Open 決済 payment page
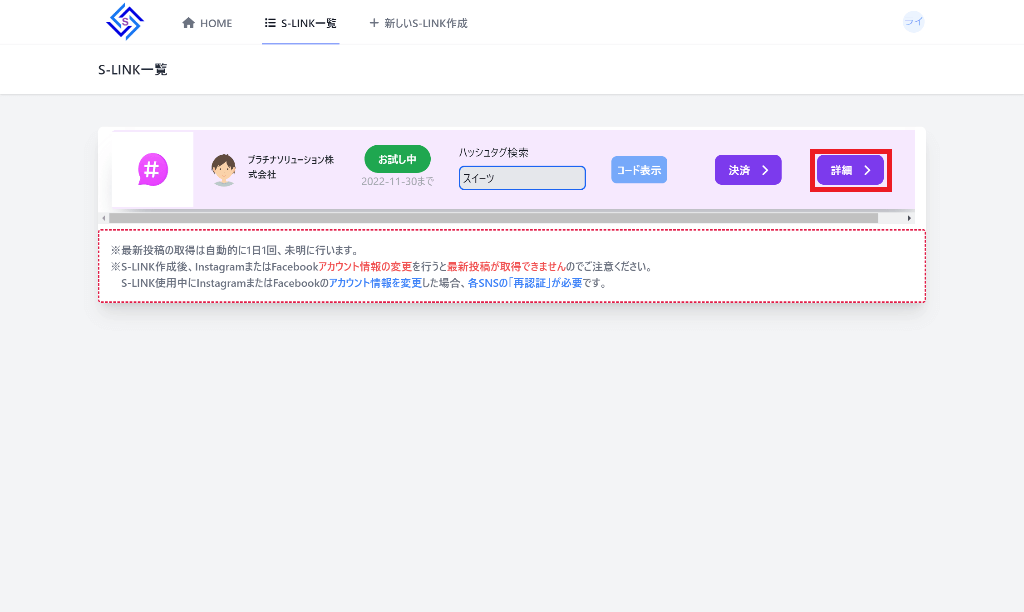The image size is (1024, 612). [x=748, y=170]
